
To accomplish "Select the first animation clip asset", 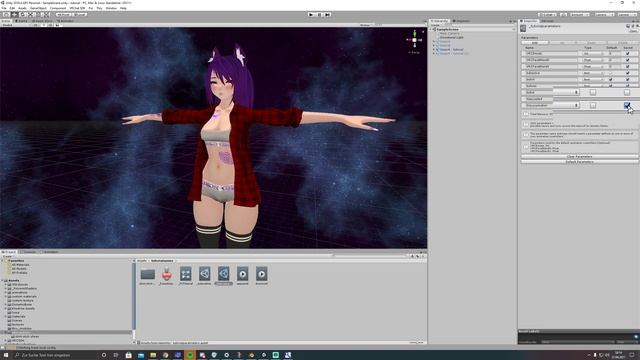I will (x=242, y=274).
